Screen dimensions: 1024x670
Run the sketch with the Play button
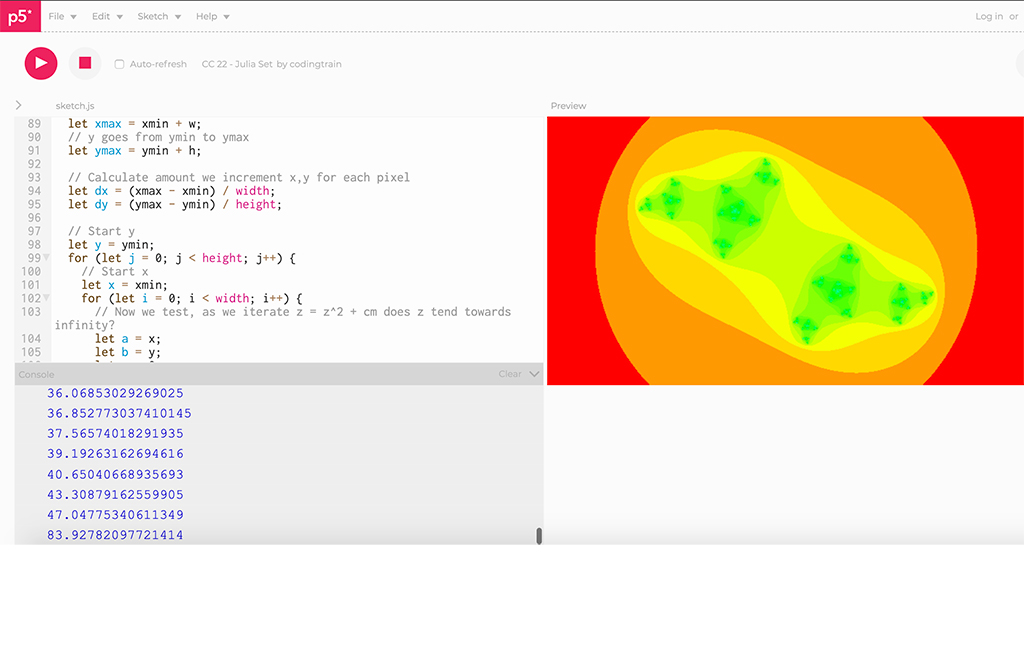point(41,63)
